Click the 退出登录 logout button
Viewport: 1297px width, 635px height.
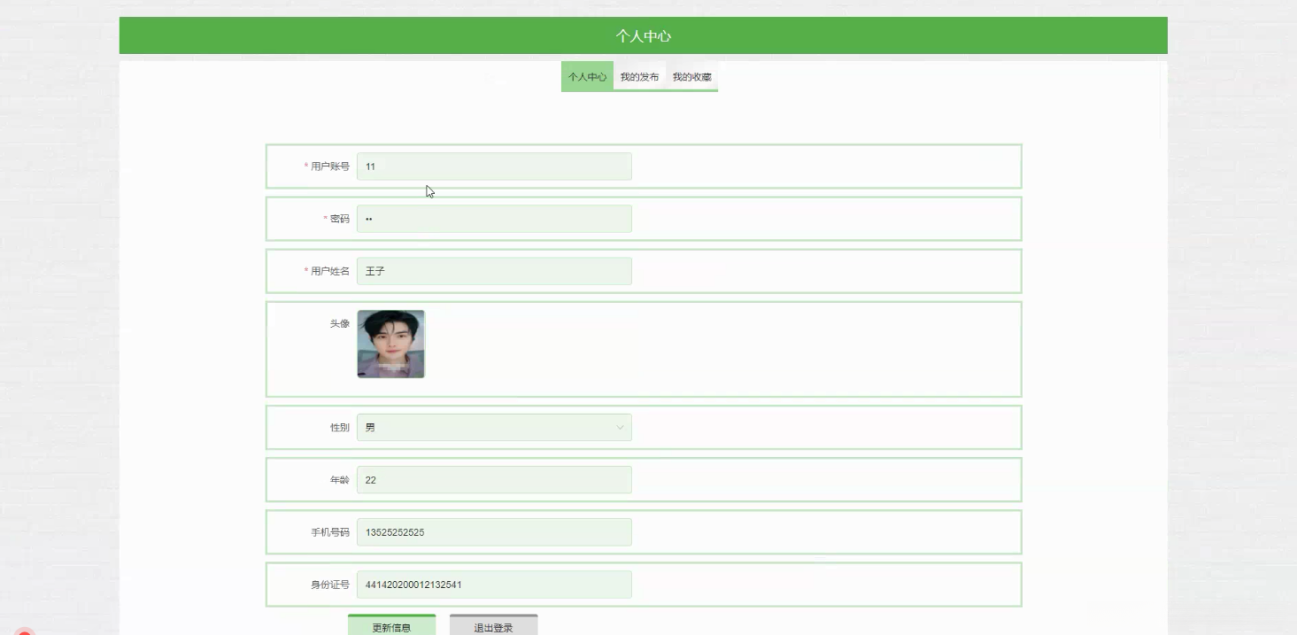tap(493, 625)
